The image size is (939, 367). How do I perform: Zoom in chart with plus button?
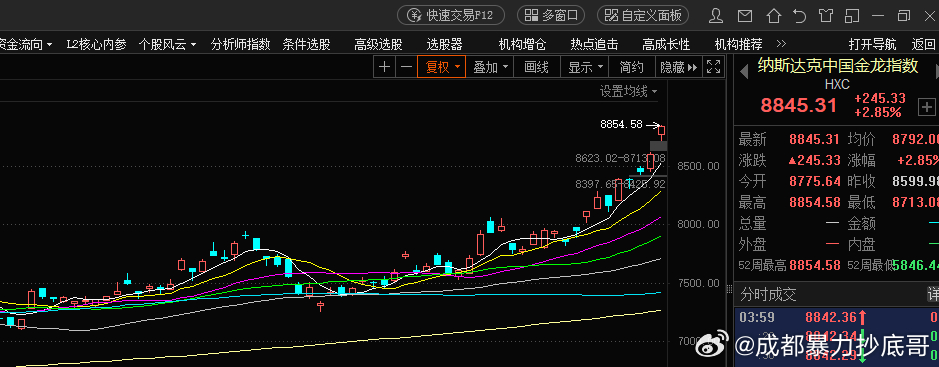pyautogui.click(x=384, y=67)
